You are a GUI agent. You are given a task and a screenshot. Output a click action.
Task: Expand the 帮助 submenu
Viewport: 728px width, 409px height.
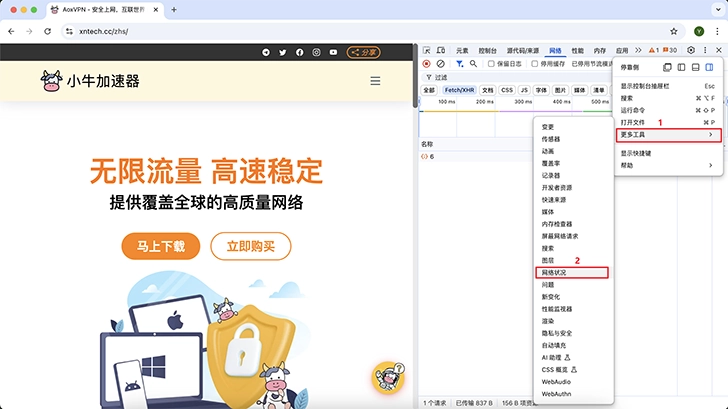click(669, 165)
